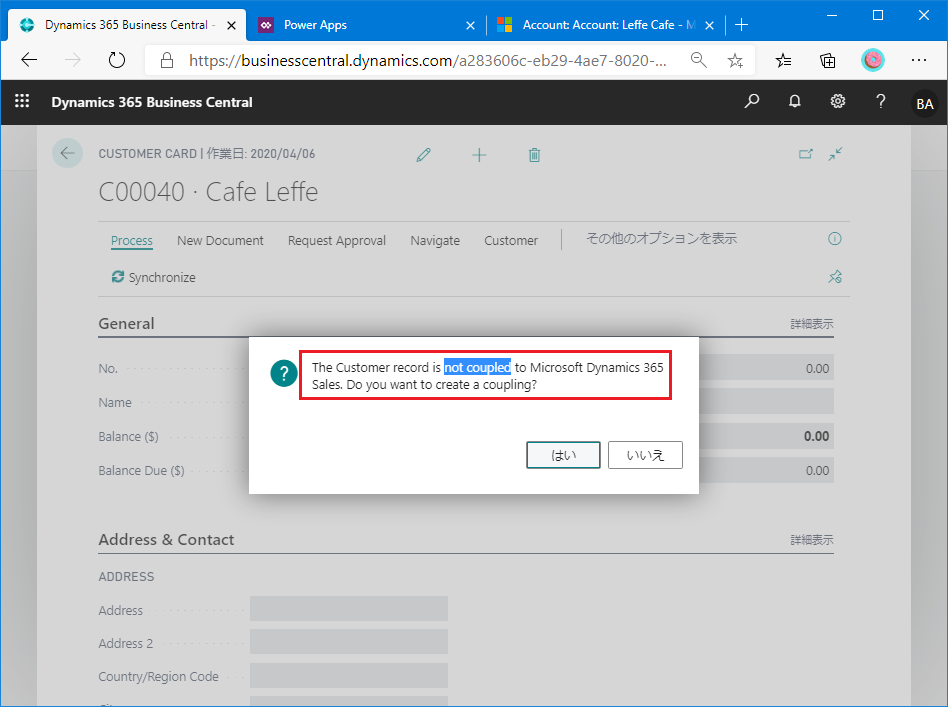The height and width of the screenshot is (707, 948).
Task: Click the trash delete icon on Customer Card
Action: [x=534, y=155]
